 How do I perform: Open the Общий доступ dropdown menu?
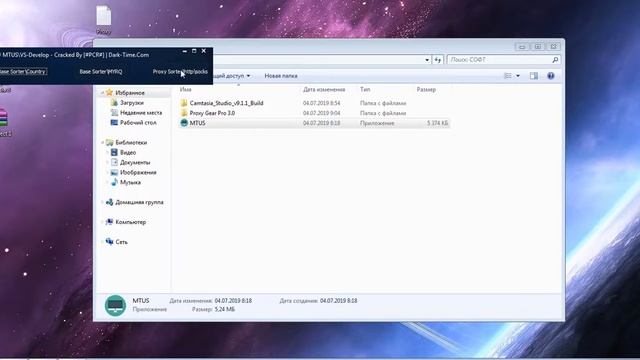tap(231, 76)
